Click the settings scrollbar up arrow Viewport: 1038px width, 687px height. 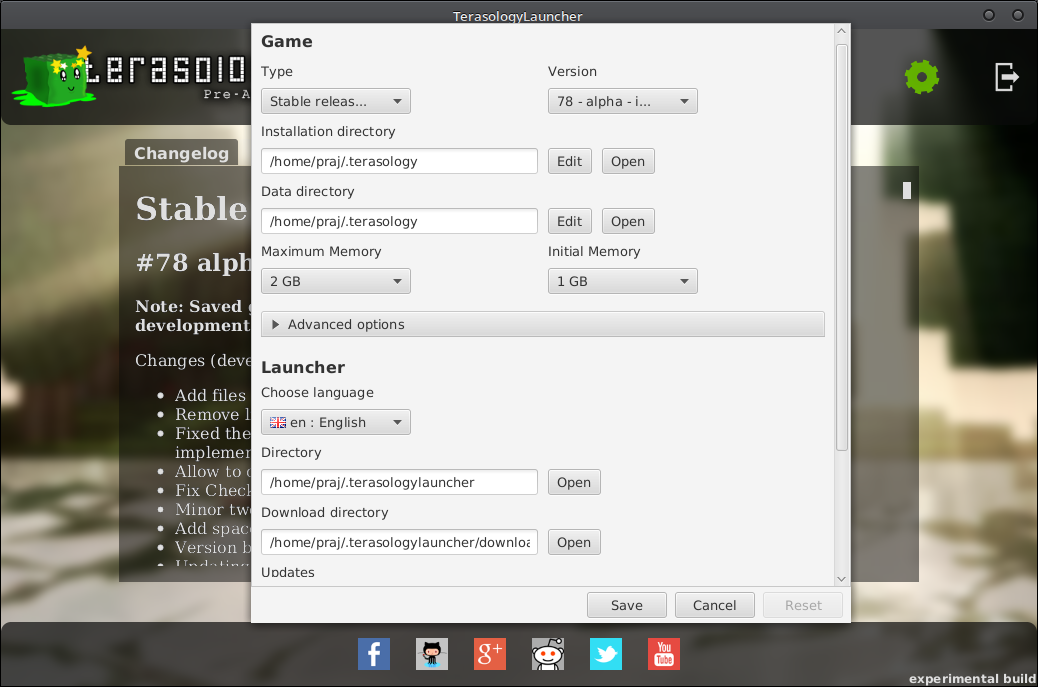click(841, 30)
